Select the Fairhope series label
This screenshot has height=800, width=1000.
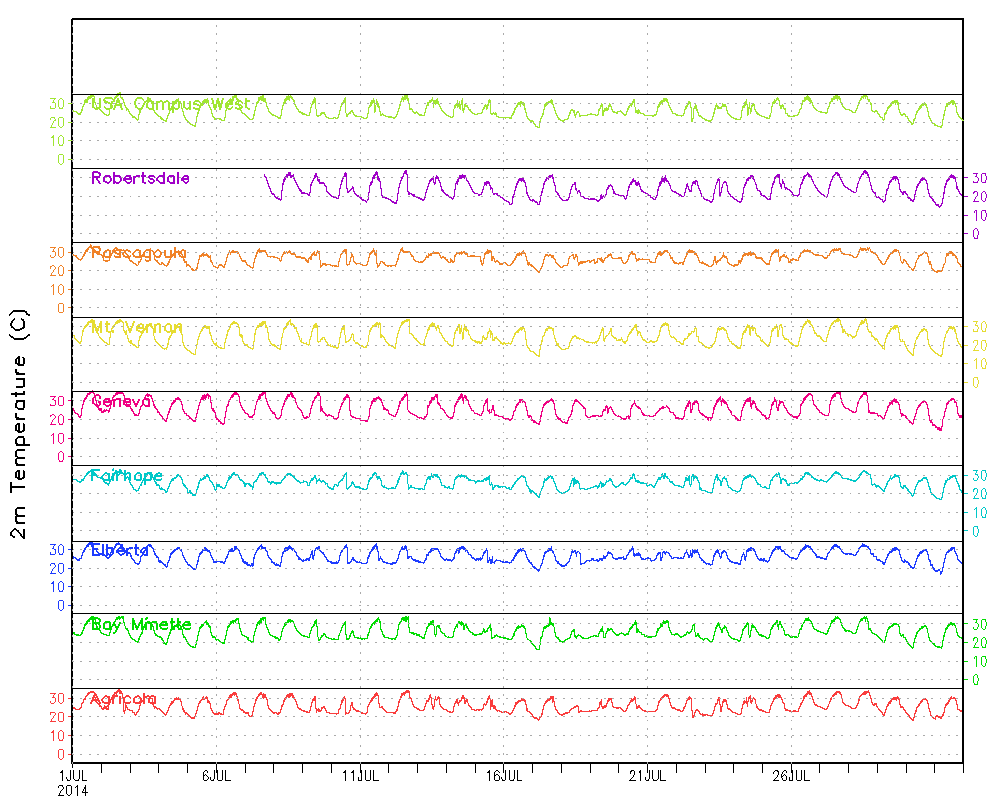126,476
